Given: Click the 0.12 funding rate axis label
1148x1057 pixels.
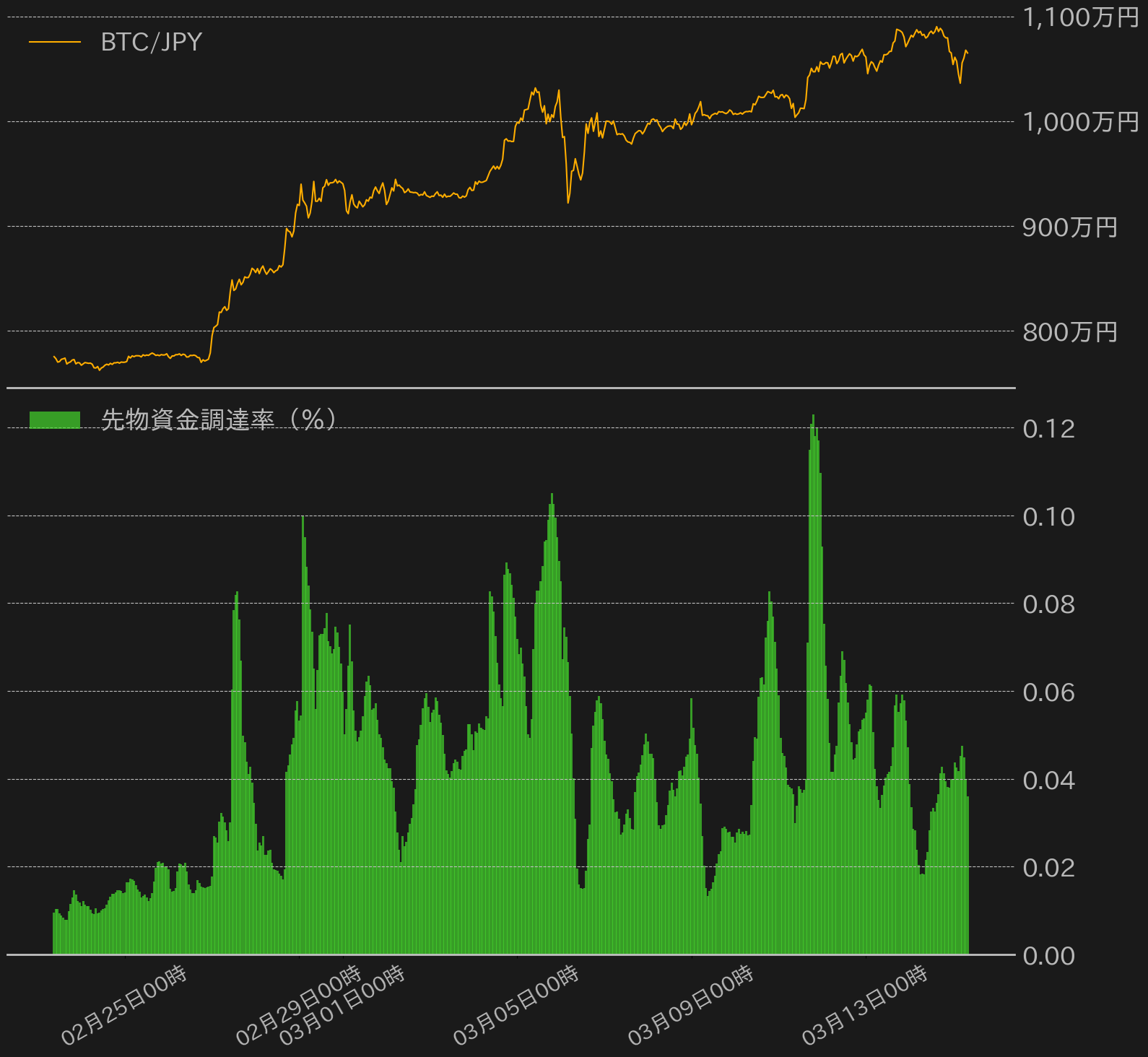Looking at the screenshot, I should pyautogui.click(x=1048, y=429).
